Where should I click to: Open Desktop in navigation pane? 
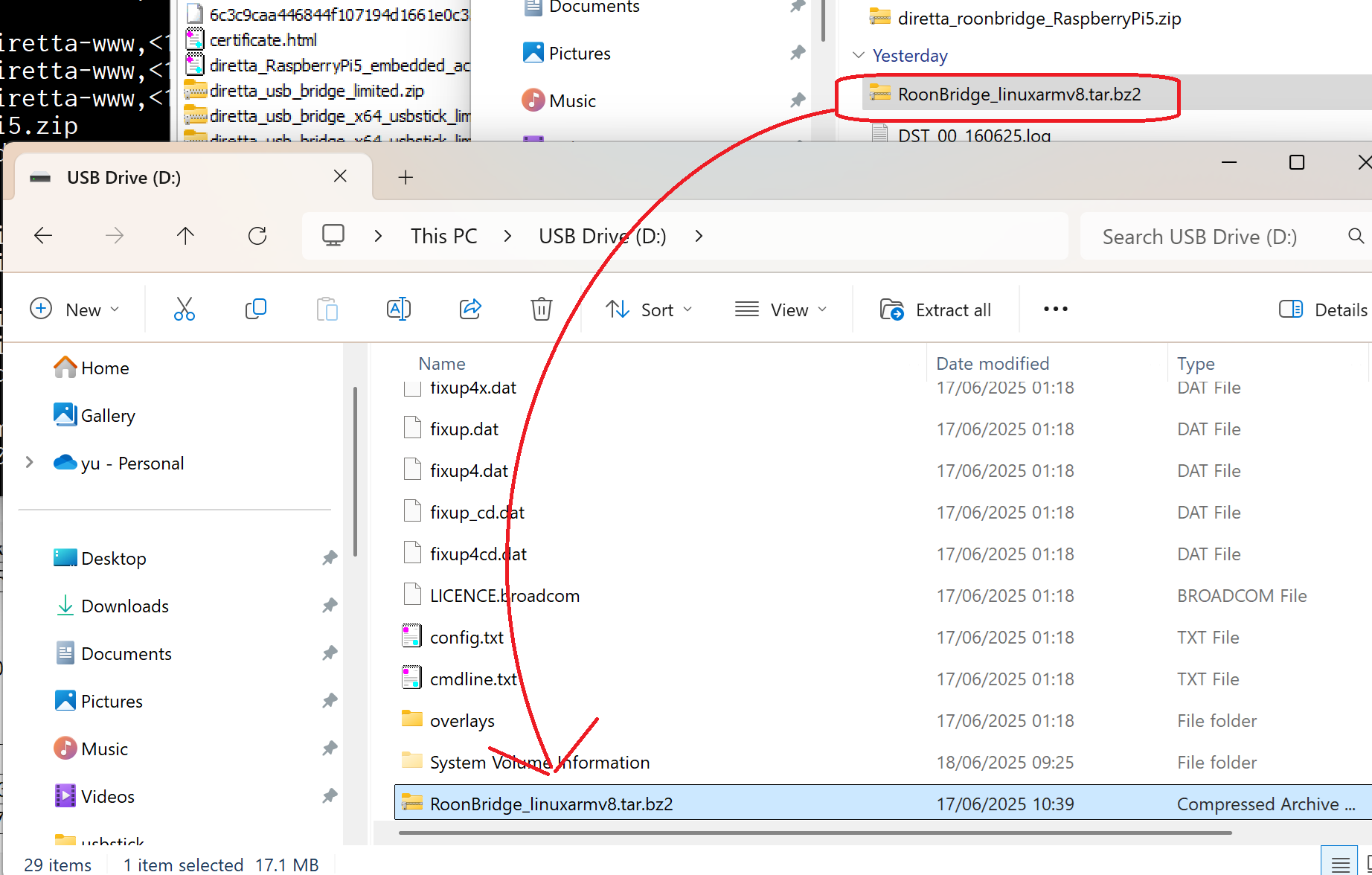(100, 558)
